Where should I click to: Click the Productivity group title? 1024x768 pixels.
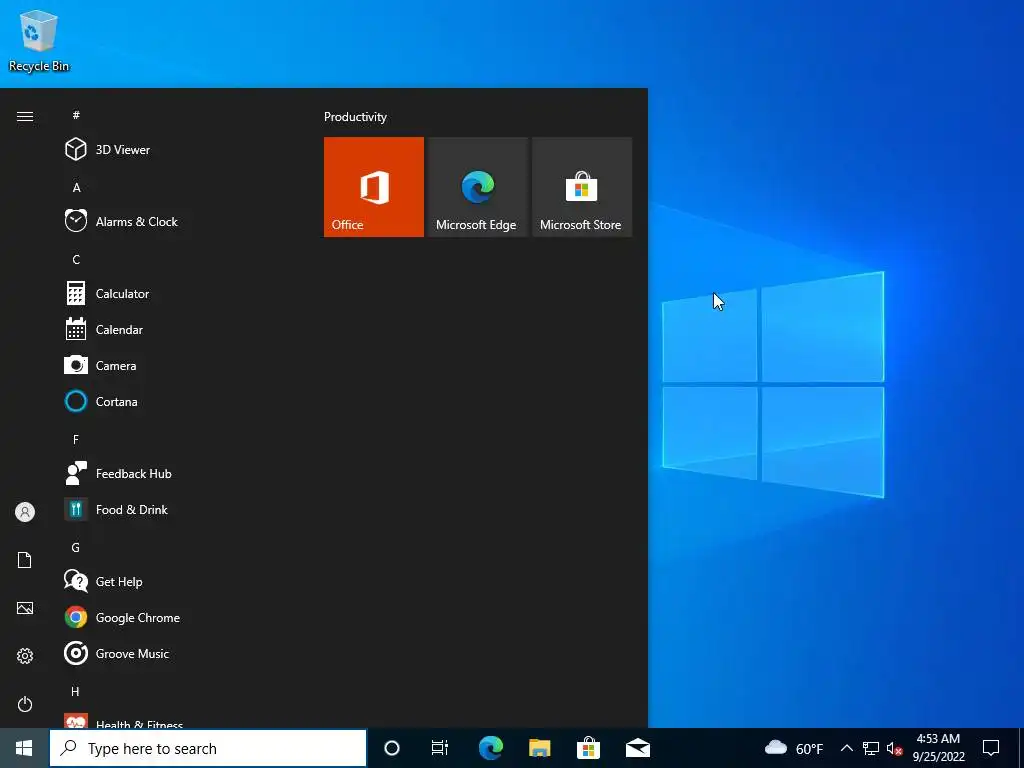355,117
